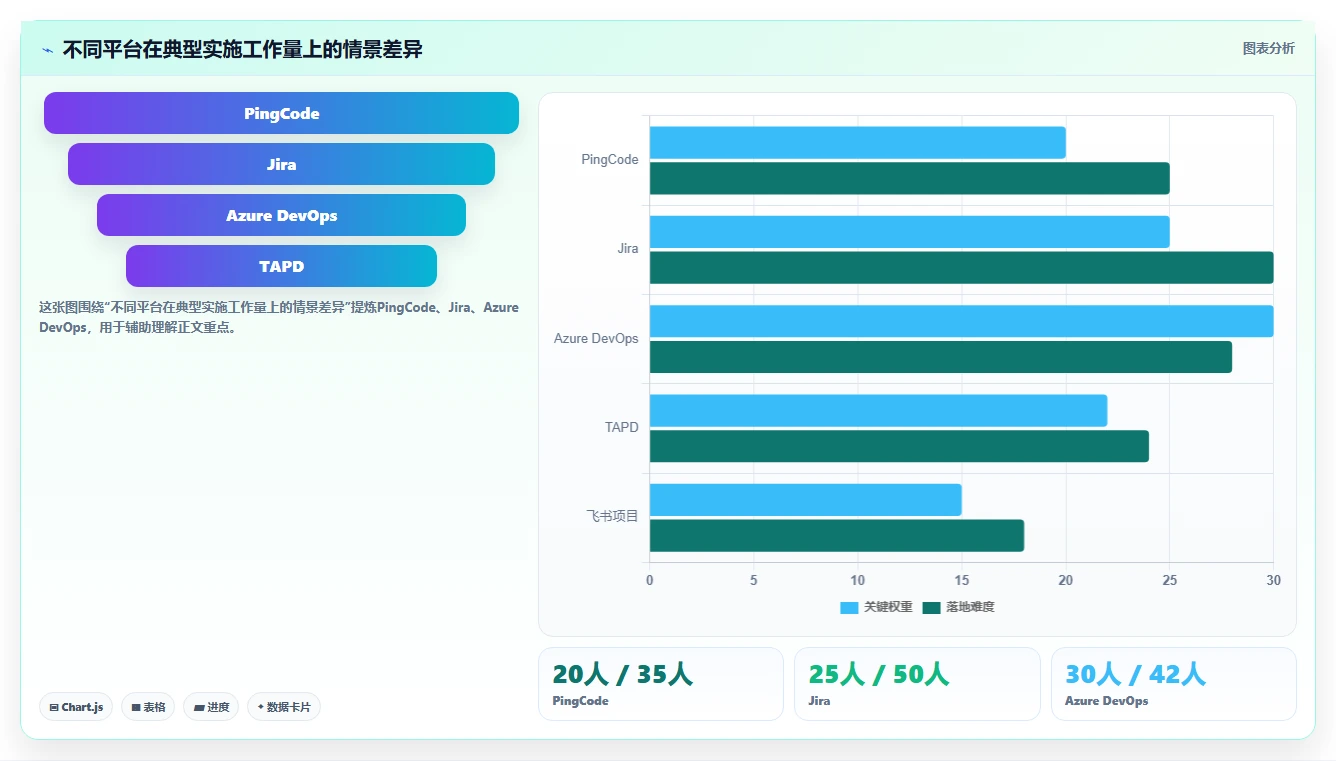Screen dimensions: 1336x761
Task: Toggle the 关键权重 legend swatch
Action: (849, 607)
